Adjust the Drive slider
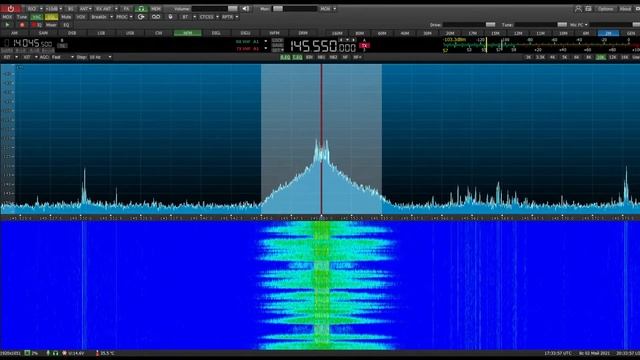This screenshot has height=360, width=640. coord(469,25)
